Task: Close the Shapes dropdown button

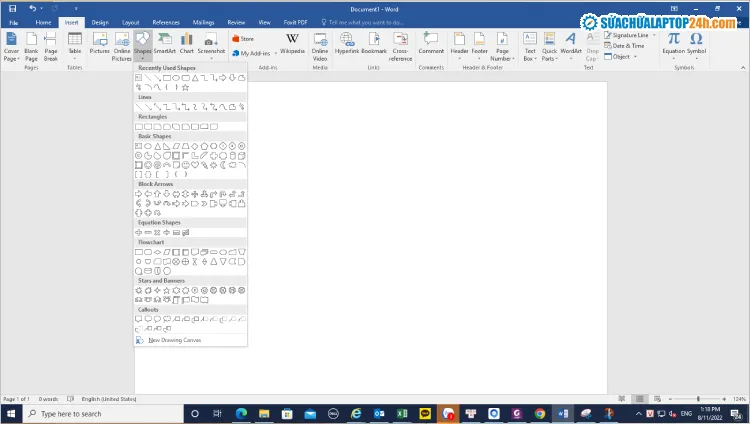Action: click(x=143, y=46)
